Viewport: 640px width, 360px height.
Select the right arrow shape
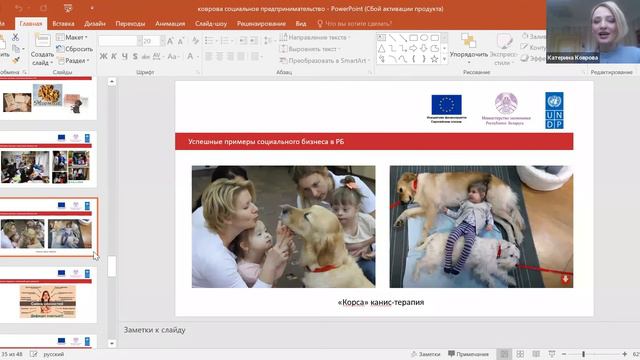413,49
